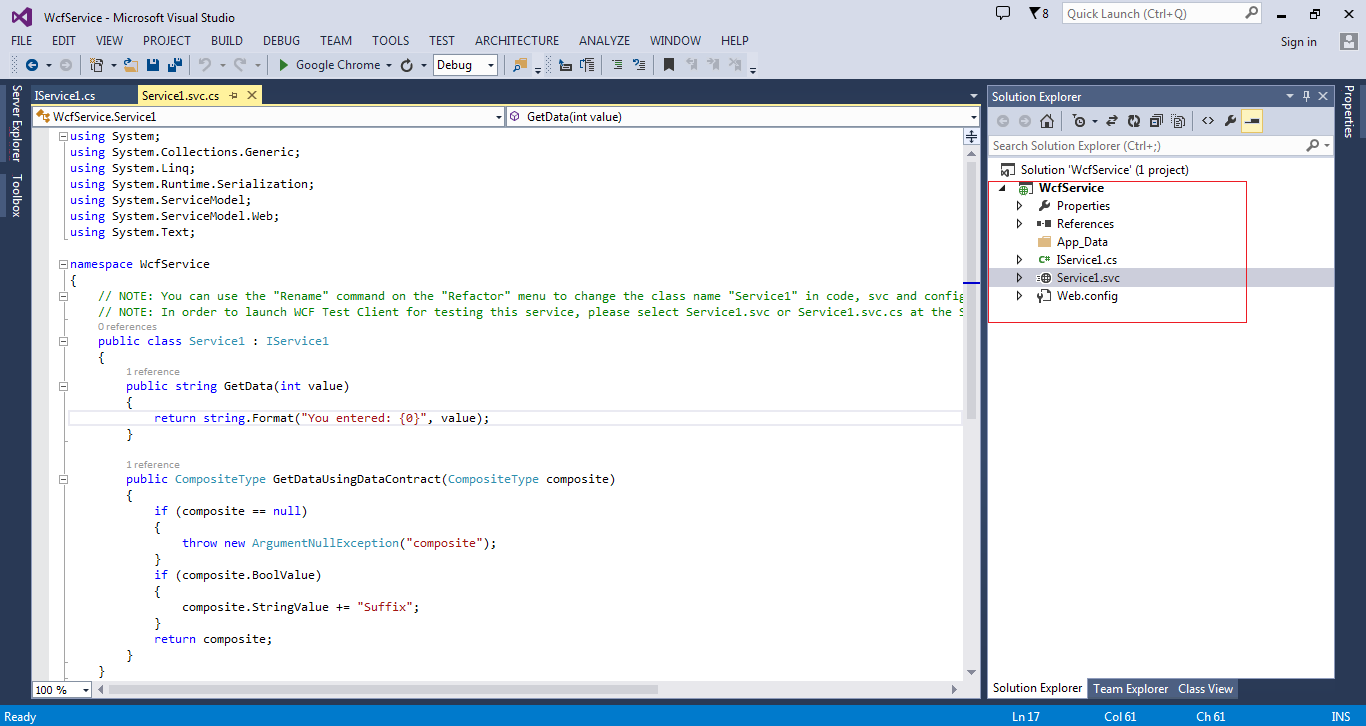Close the Service1.svc.cs tab
This screenshot has height=726, width=1366.
point(252,95)
